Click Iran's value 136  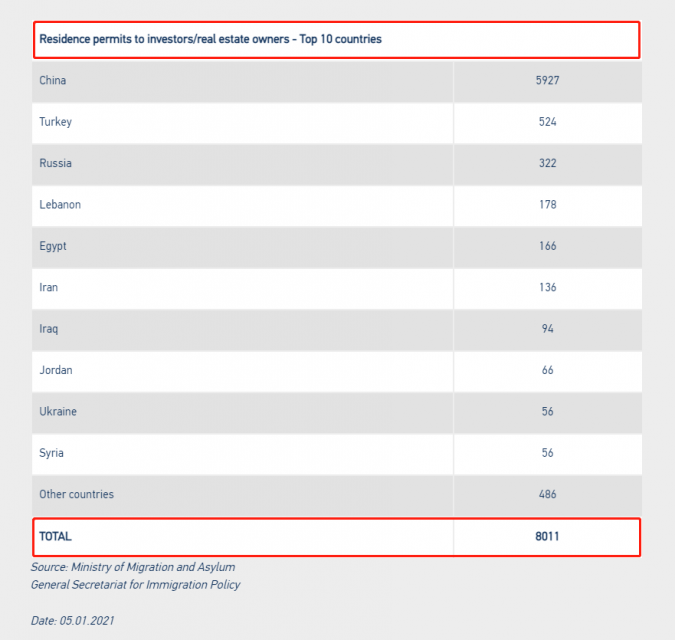tap(547, 288)
